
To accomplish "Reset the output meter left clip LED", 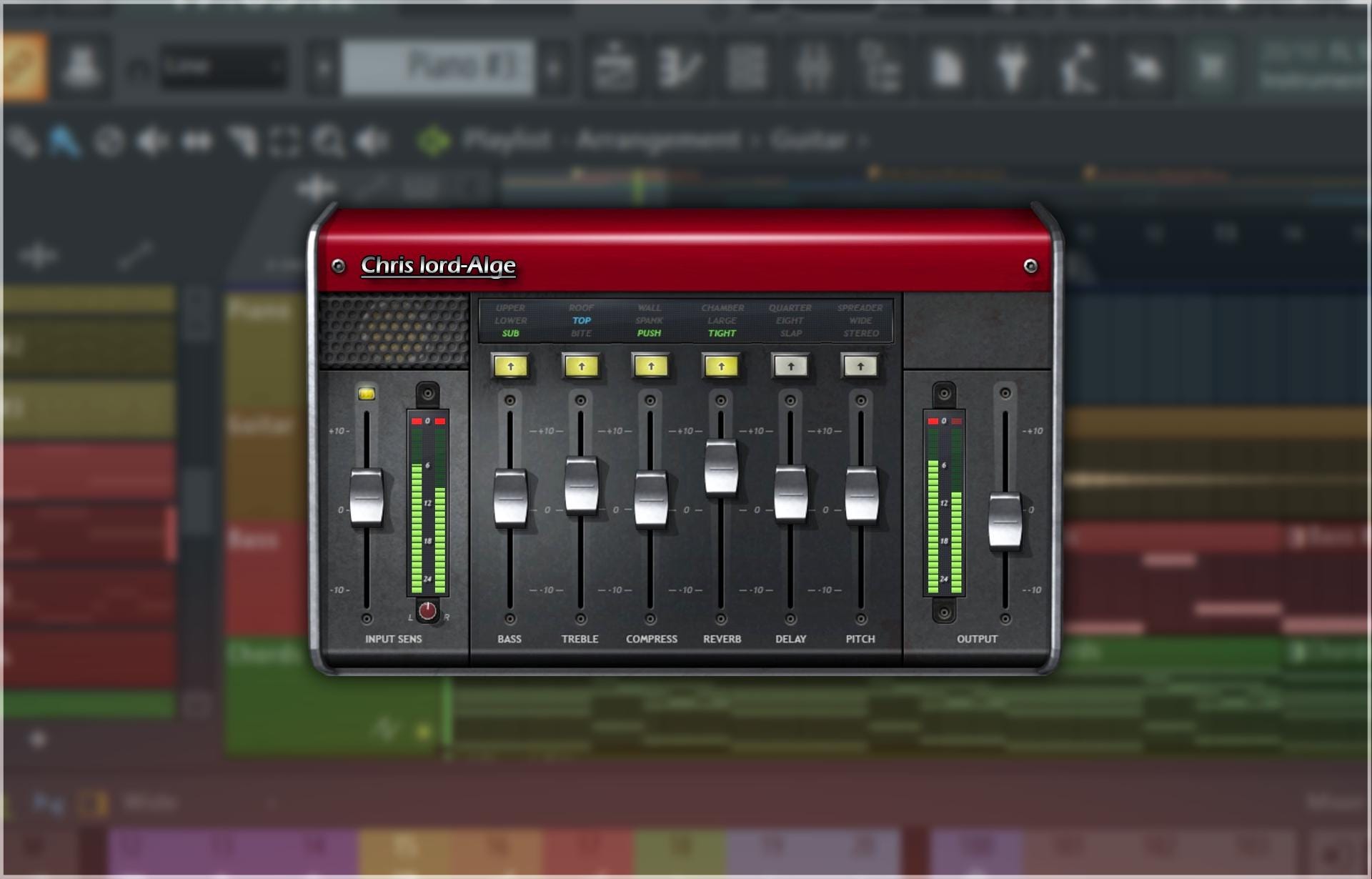I will [x=933, y=421].
